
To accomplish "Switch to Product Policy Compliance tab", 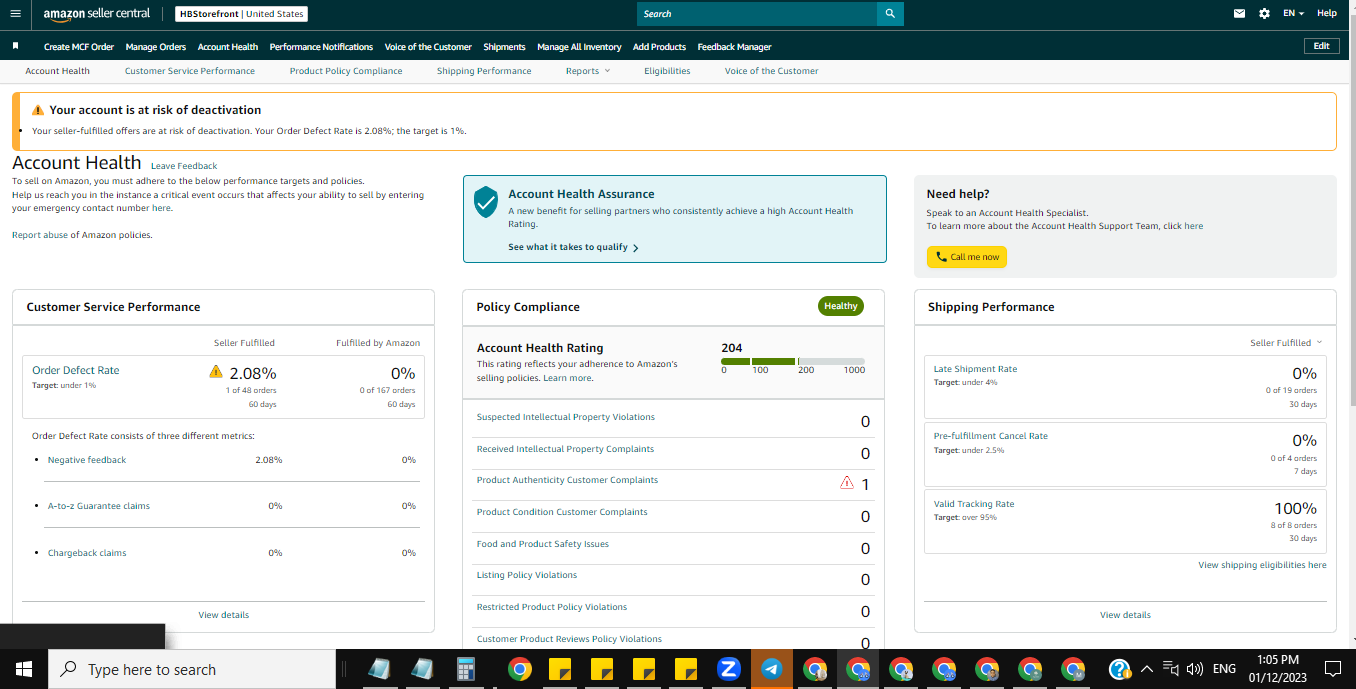I will [x=346, y=71].
